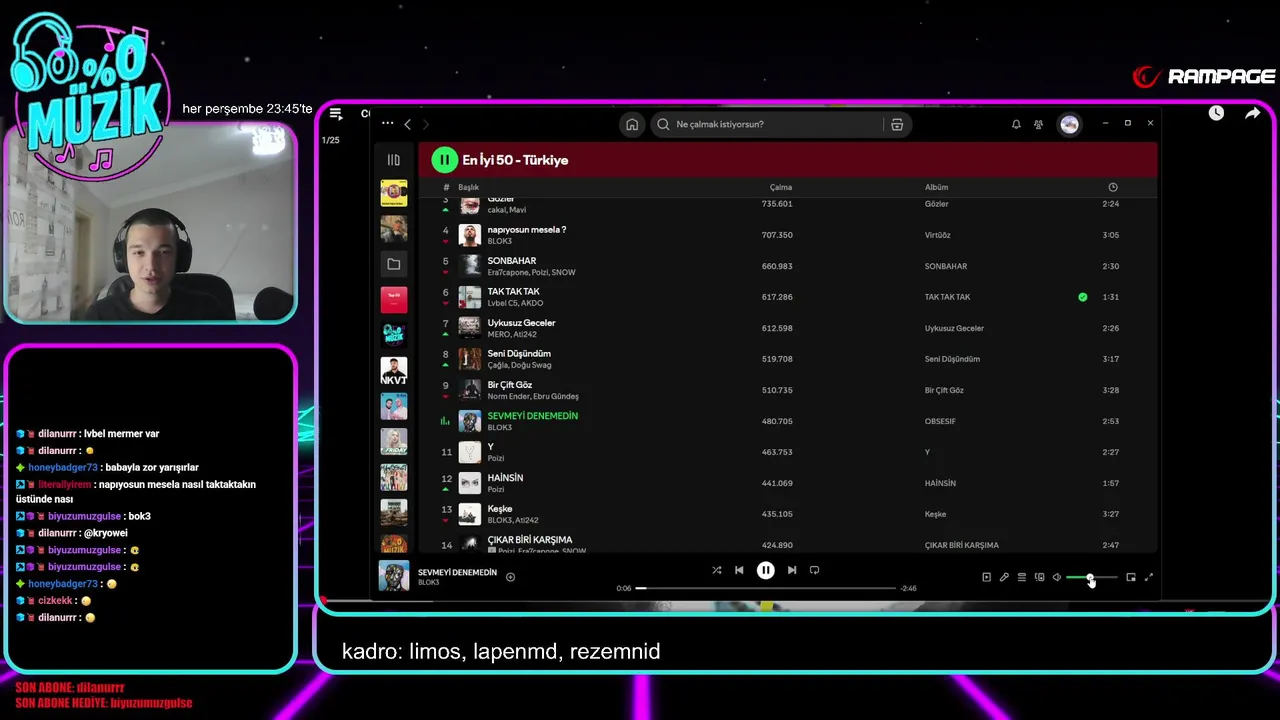The height and width of the screenshot is (720, 1280).
Task: Click the Keşke track cover thumbnail
Action: [x=469, y=514]
